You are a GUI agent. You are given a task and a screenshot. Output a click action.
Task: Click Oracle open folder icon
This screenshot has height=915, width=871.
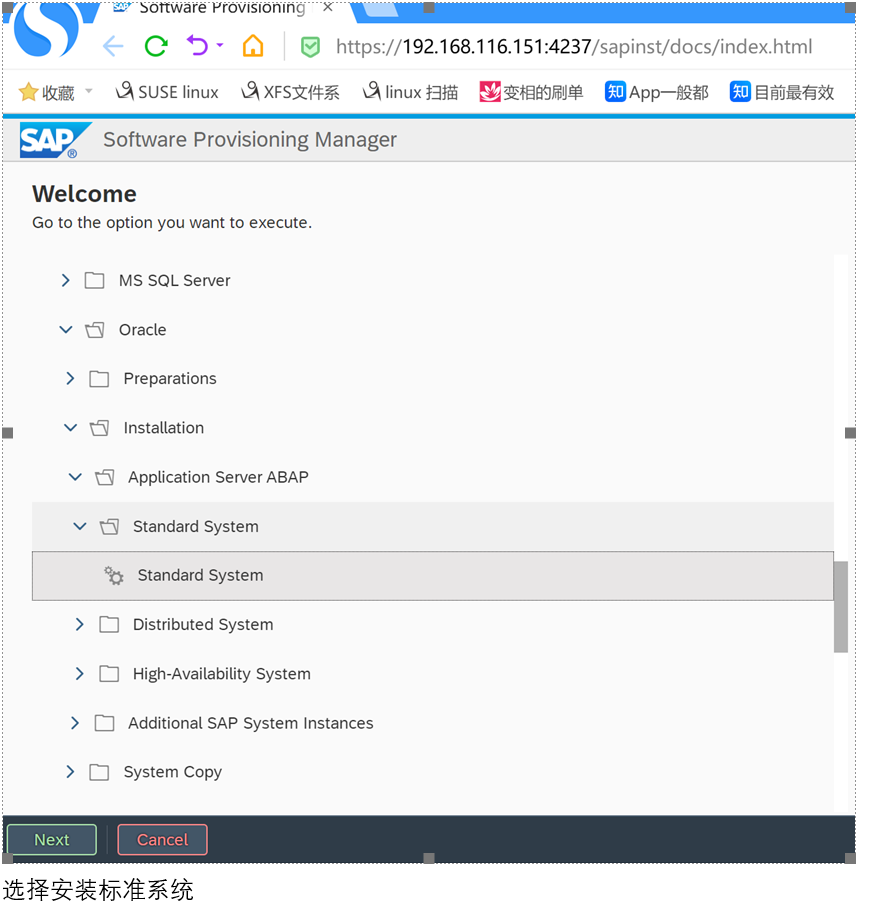[95, 330]
